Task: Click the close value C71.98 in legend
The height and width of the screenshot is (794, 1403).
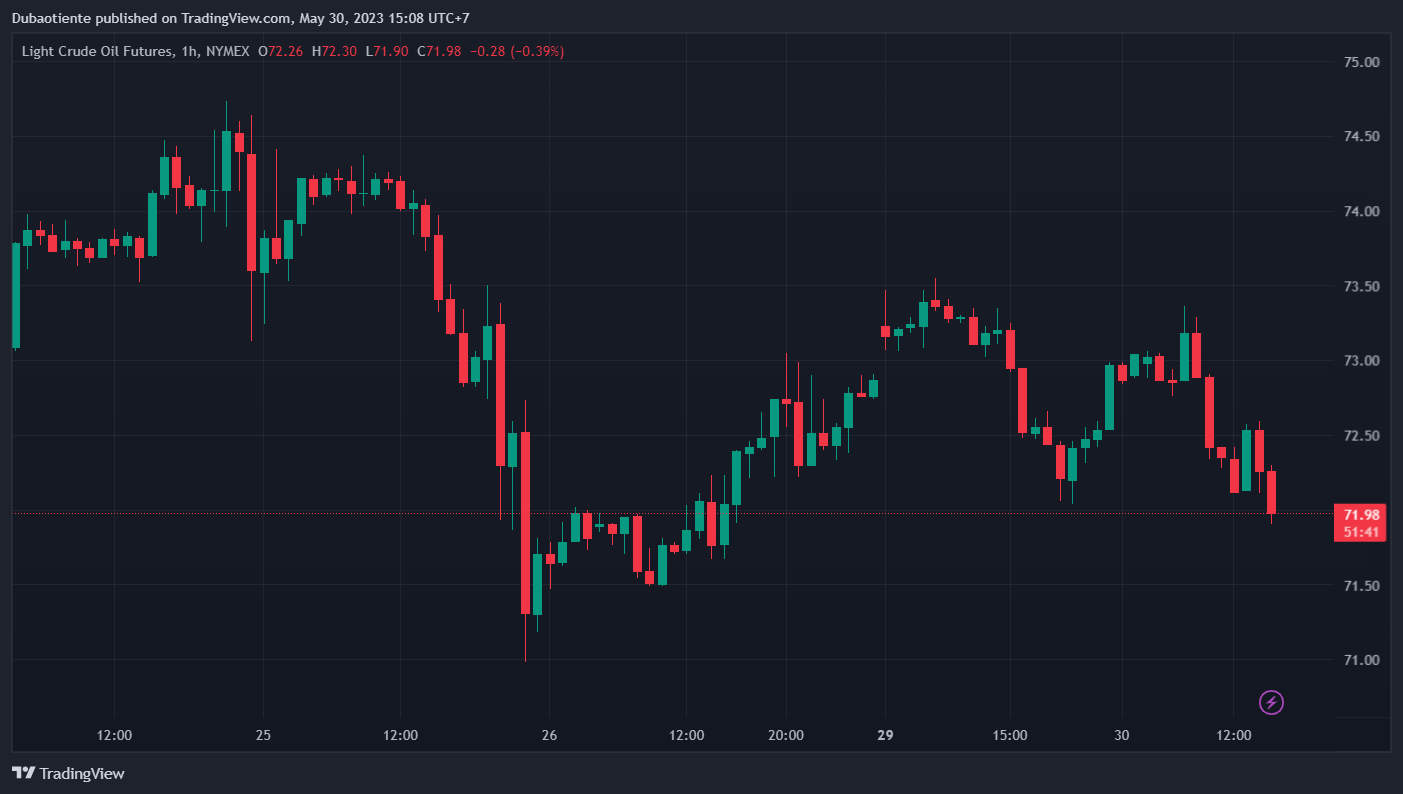Action: tap(439, 51)
